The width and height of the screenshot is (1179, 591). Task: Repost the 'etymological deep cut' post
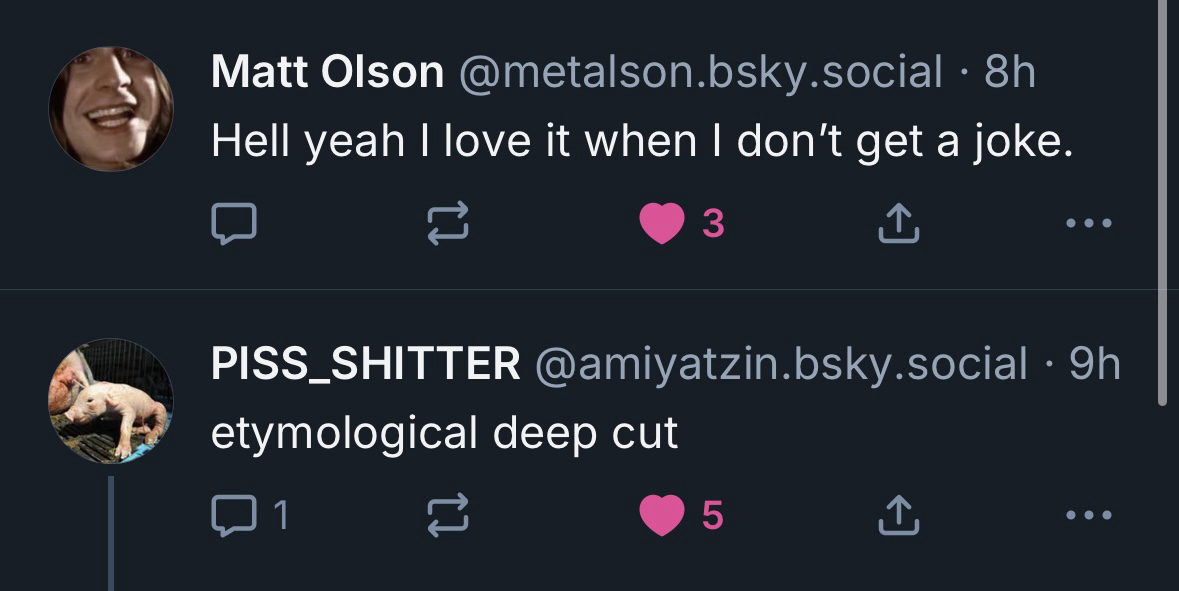pyautogui.click(x=448, y=515)
